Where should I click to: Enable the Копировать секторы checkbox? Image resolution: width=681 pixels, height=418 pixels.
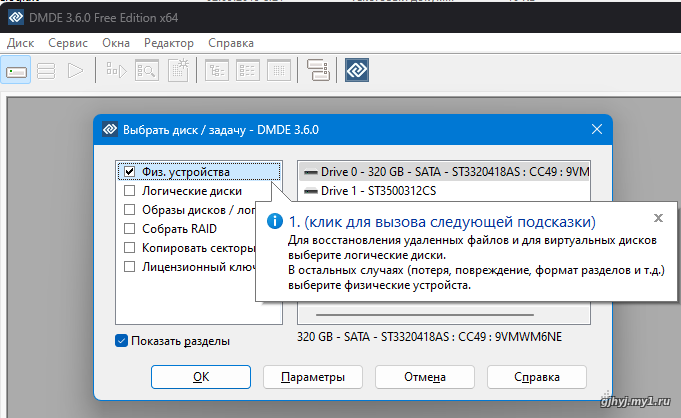[x=129, y=248]
